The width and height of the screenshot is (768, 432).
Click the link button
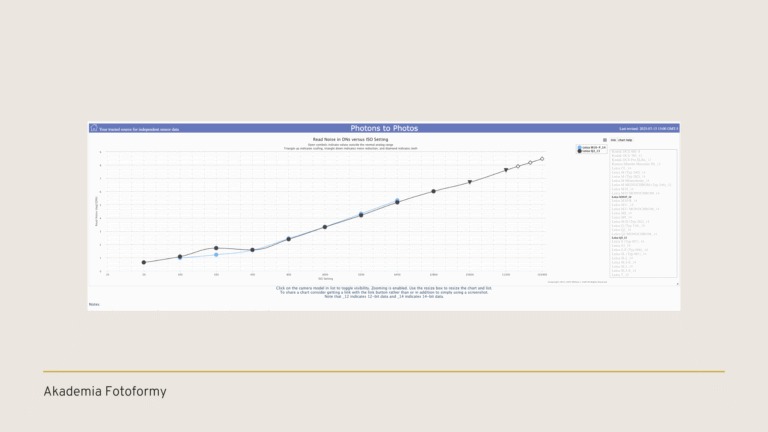click(612, 139)
